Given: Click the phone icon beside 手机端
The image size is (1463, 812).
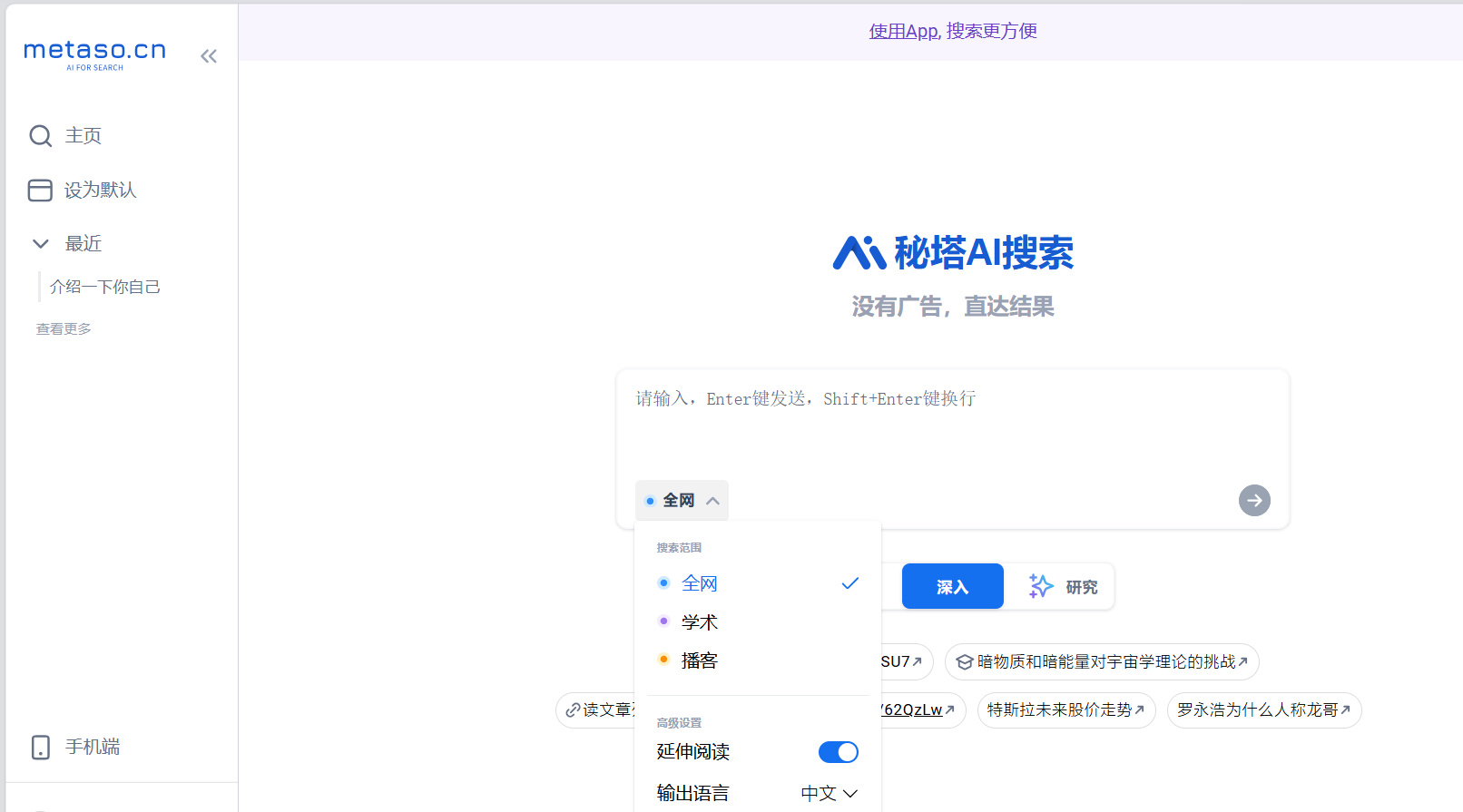Looking at the screenshot, I should point(41,747).
